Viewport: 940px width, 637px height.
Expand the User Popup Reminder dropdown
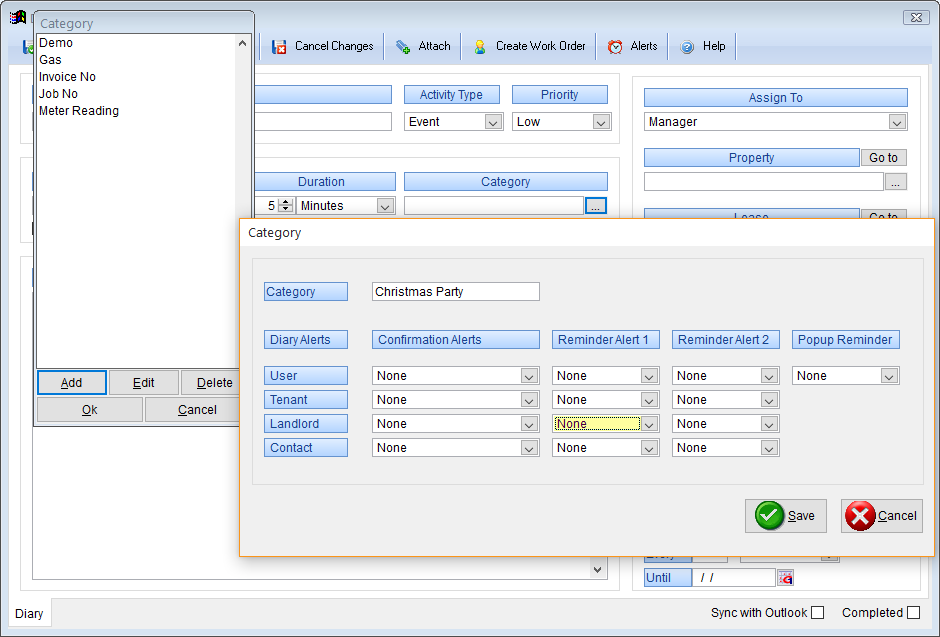pyautogui.click(x=889, y=376)
